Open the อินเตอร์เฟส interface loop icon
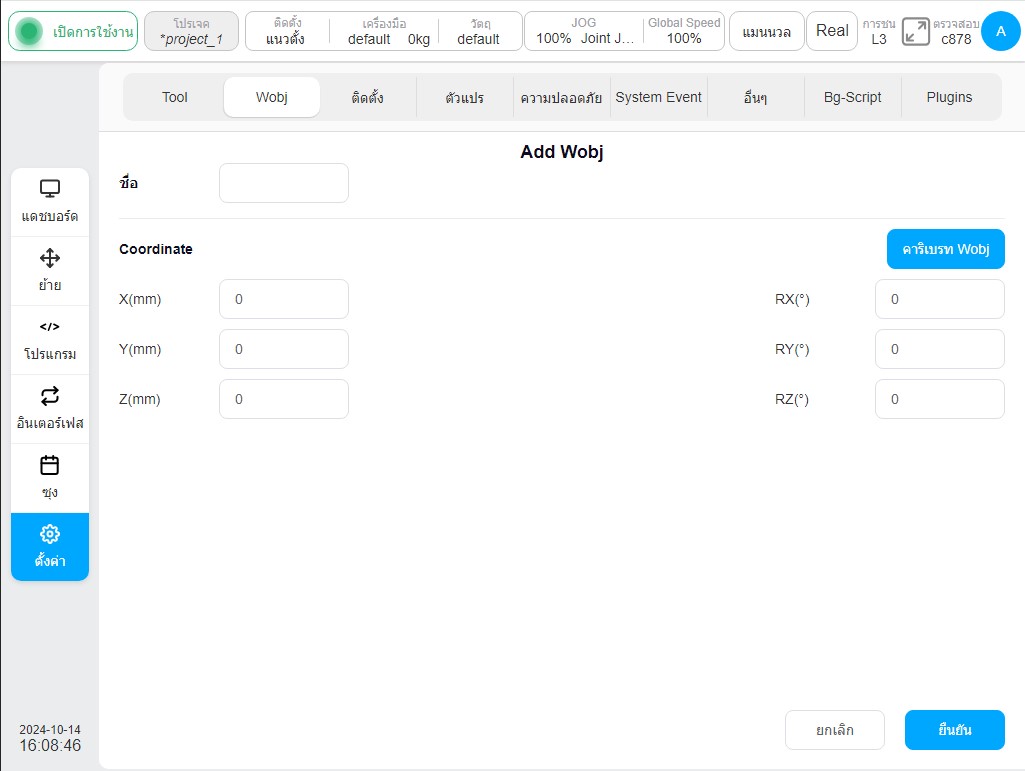Image resolution: width=1025 pixels, height=771 pixels. (50, 396)
